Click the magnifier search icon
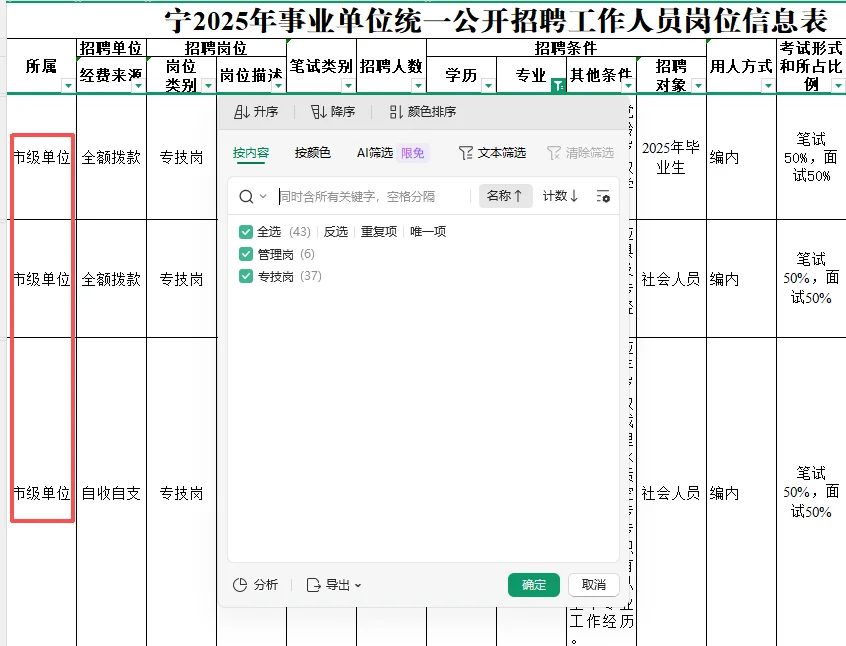This screenshot has width=846, height=646. [244, 196]
